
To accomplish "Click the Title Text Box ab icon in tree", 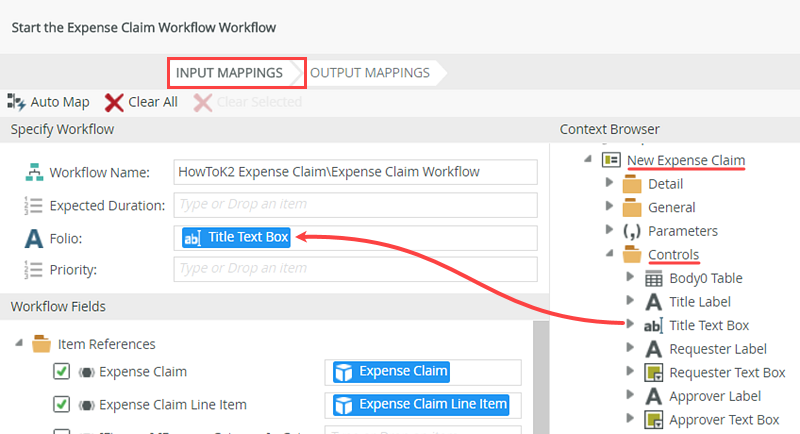I will click(x=653, y=325).
